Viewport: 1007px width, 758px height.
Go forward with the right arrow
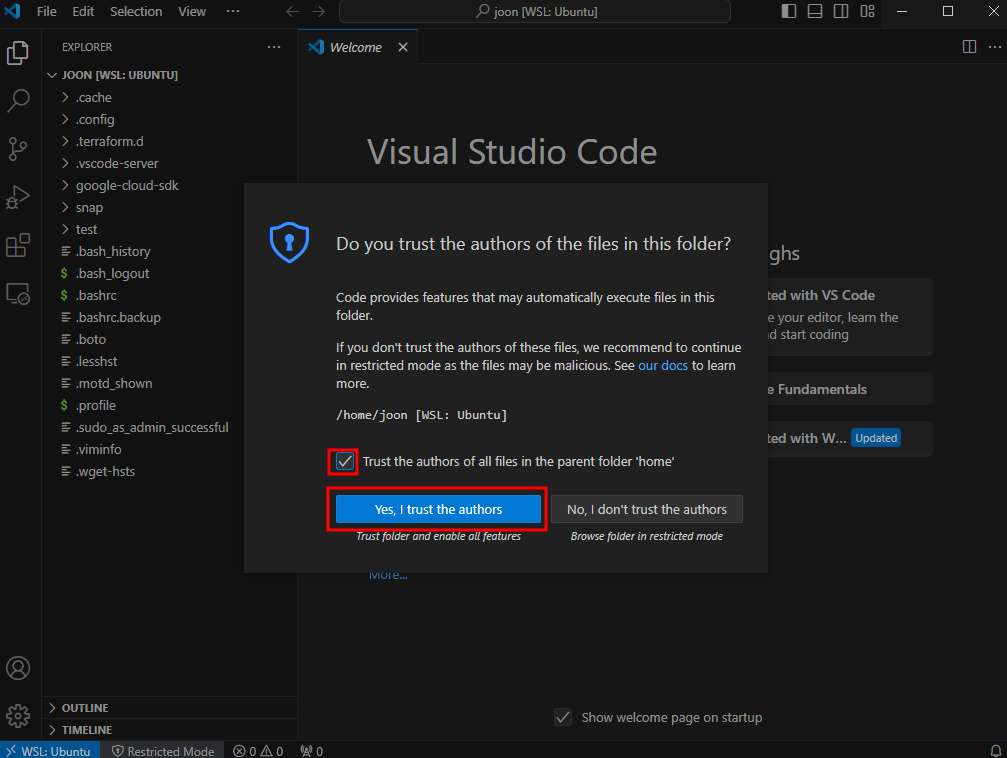point(319,12)
